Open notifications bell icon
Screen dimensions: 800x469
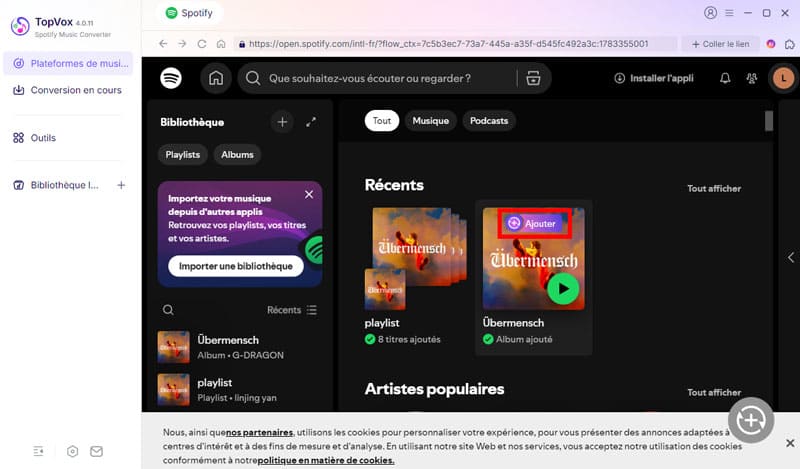point(725,78)
